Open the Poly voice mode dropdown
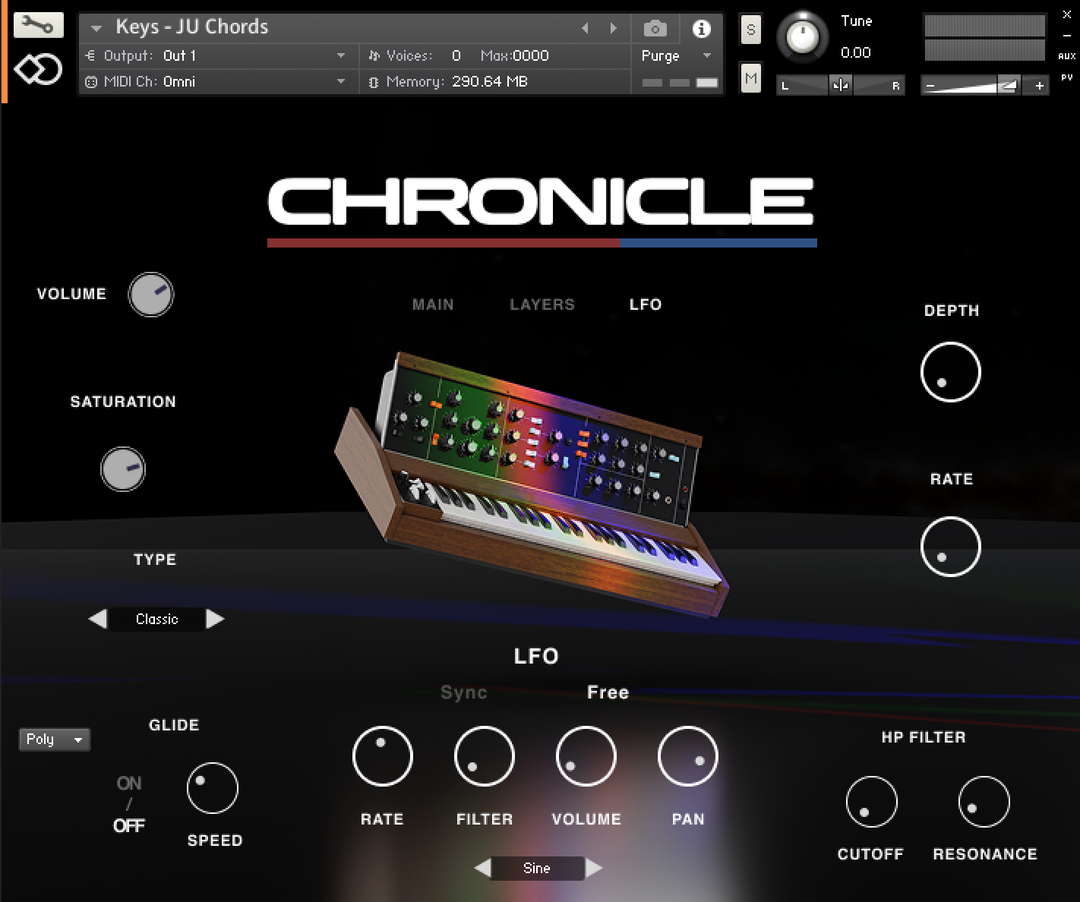 (x=55, y=739)
